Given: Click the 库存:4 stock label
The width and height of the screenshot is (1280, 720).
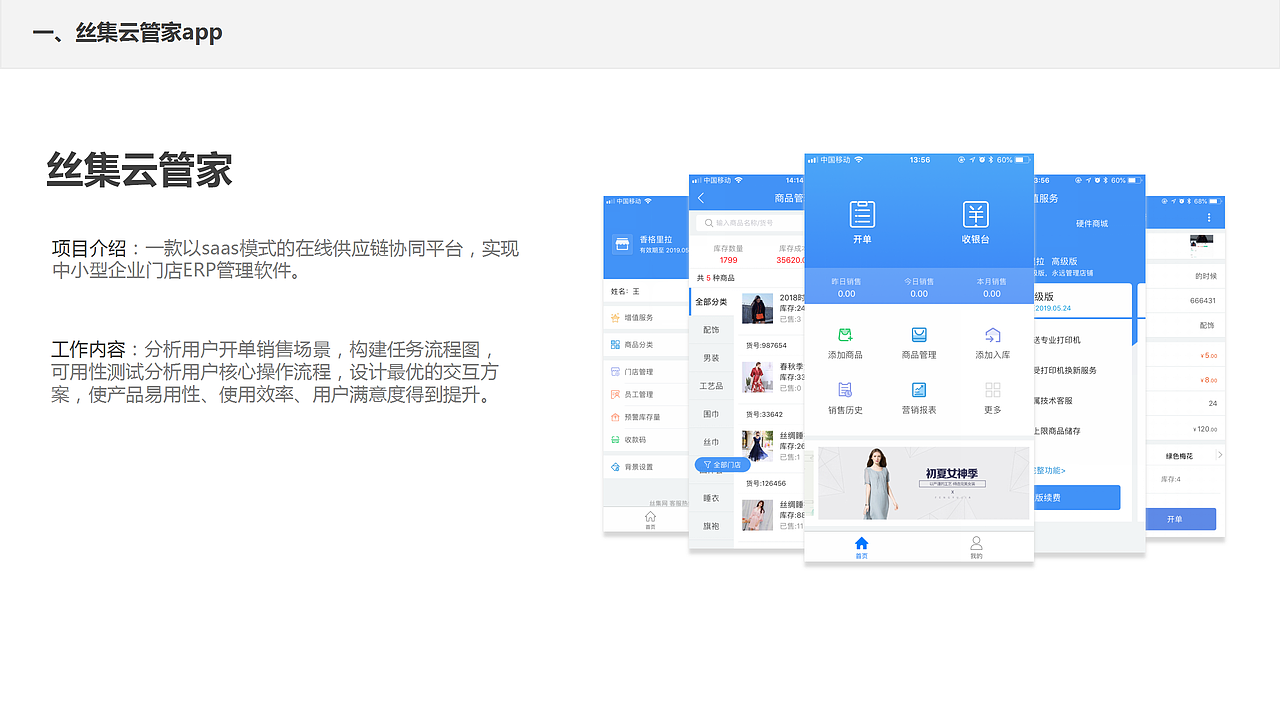Looking at the screenshot, I should (x=1170, y=479).
